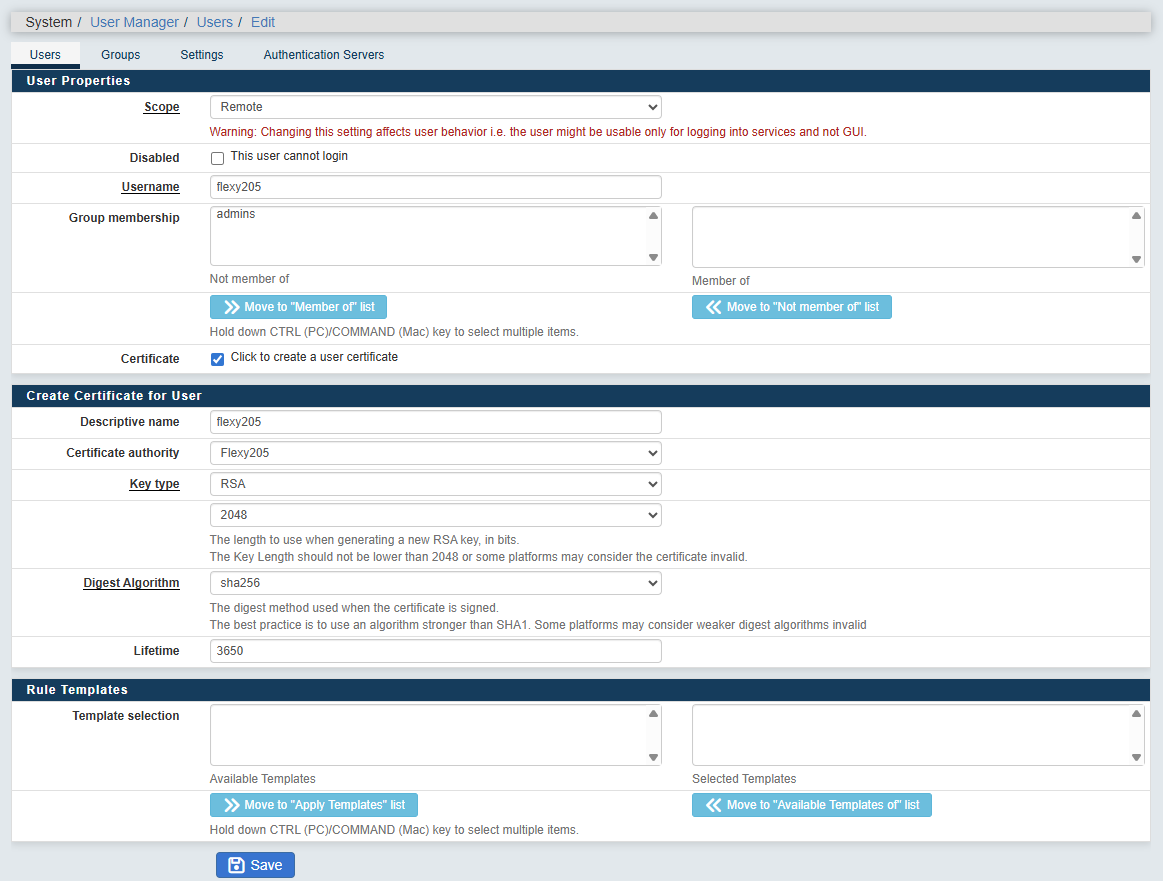Click double-arrow icon on Move to "Available Templates of"

pyautogui.click(x=713, y=805)
